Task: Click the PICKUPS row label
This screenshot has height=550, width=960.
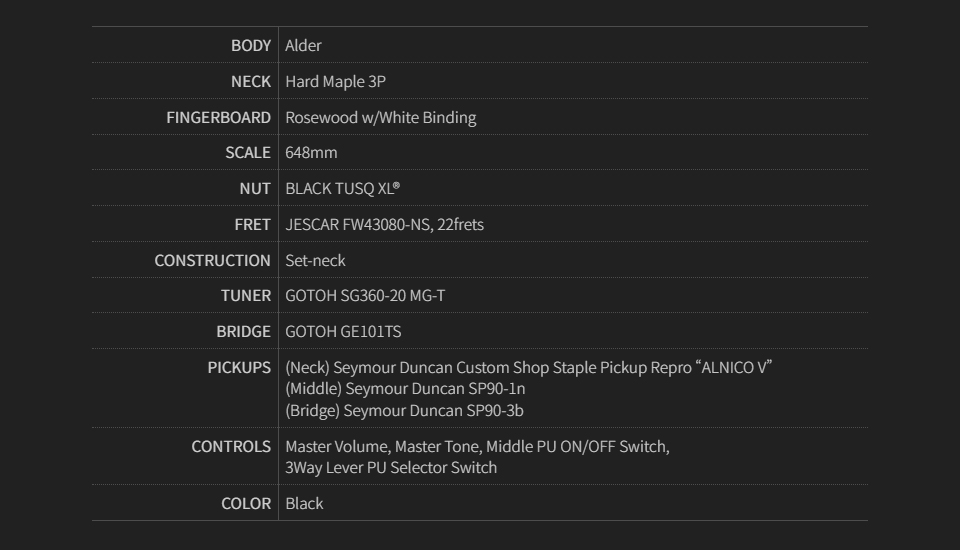Action: pos(239,367)
